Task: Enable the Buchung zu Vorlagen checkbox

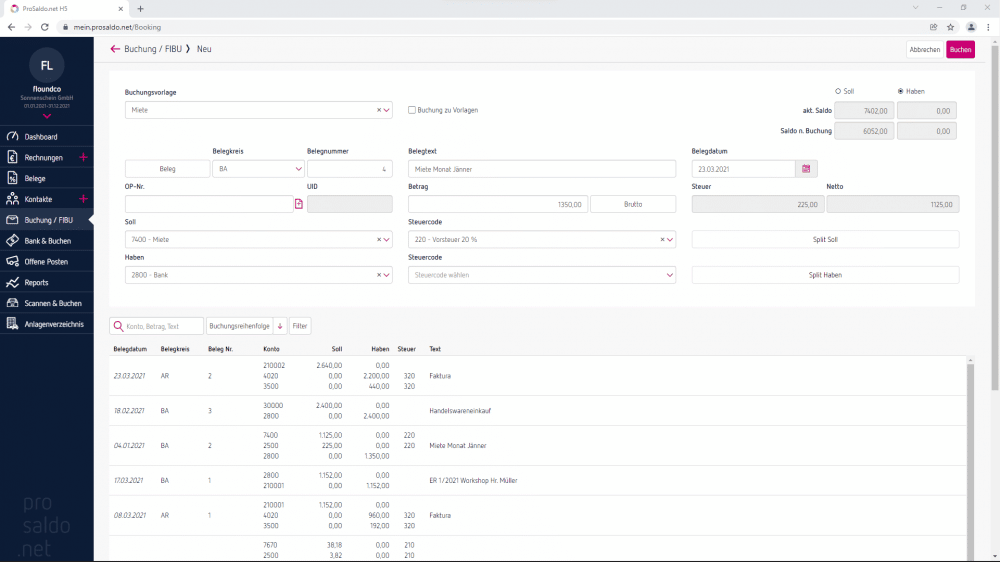Action: (412, 110)
